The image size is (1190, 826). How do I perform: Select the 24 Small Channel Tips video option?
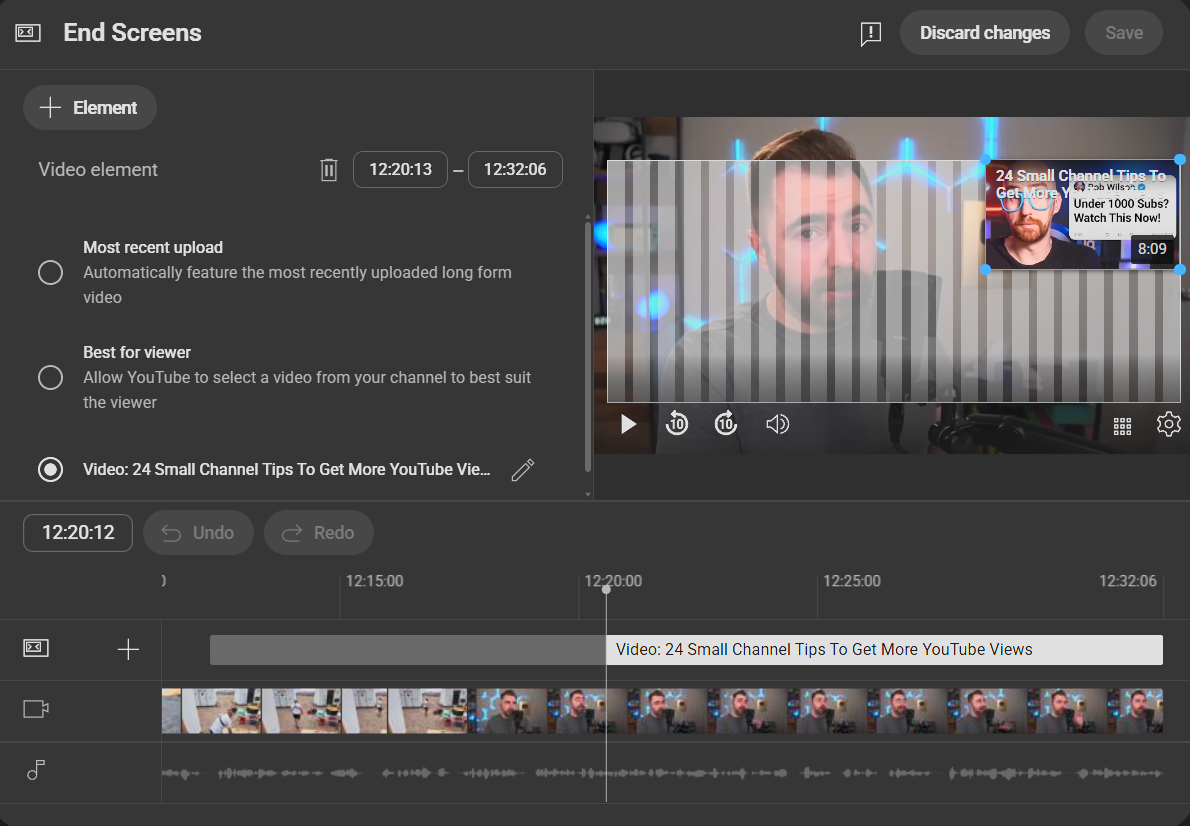click(50, 469)
